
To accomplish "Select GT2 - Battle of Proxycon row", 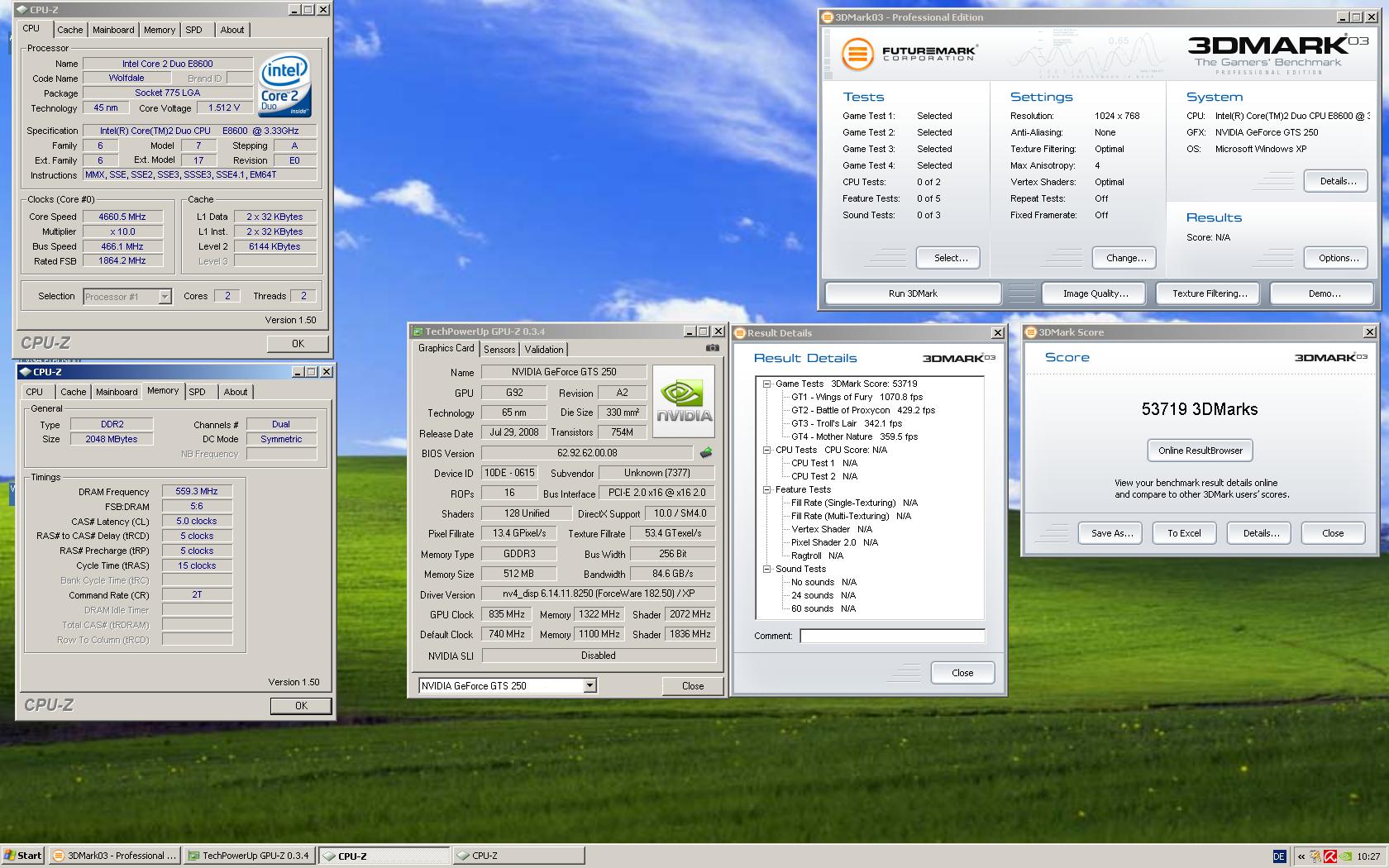I will (863, 410).
